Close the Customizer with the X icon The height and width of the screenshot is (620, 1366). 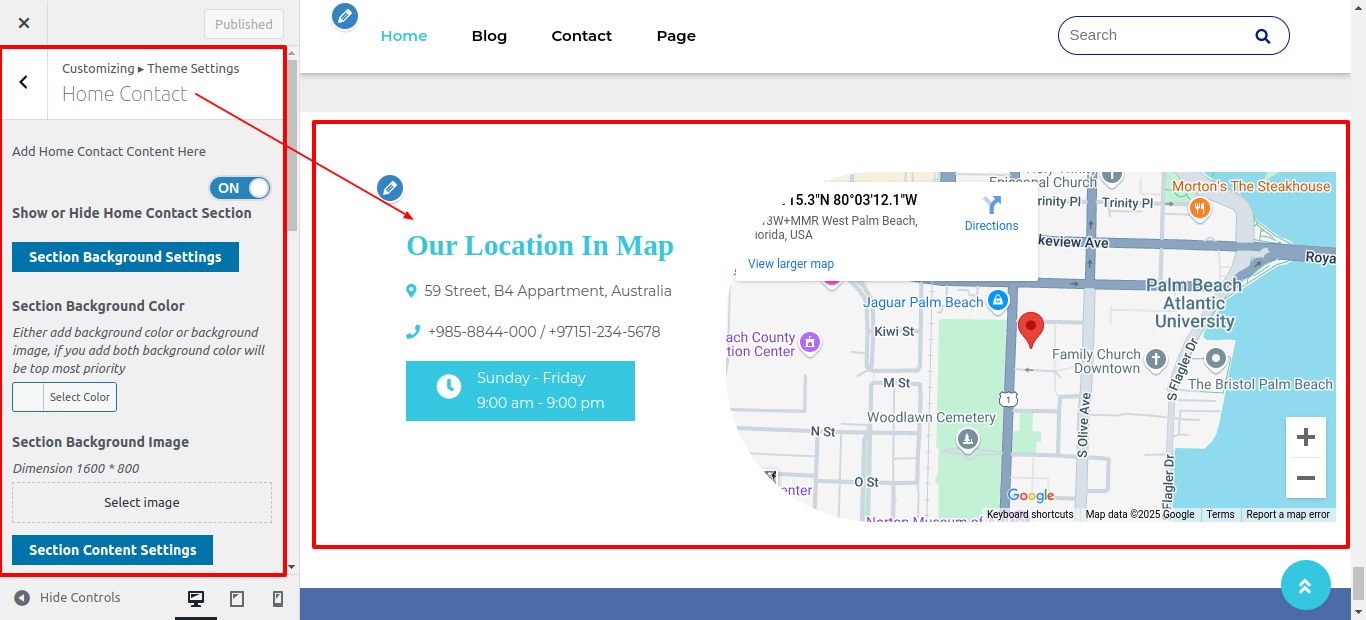pyautogui.click(x=24, y=23)
